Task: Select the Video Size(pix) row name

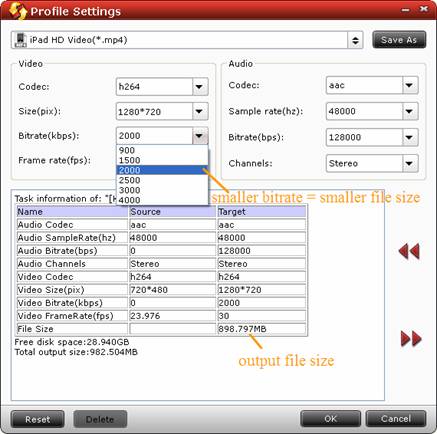Action: [x=72, y=290]
